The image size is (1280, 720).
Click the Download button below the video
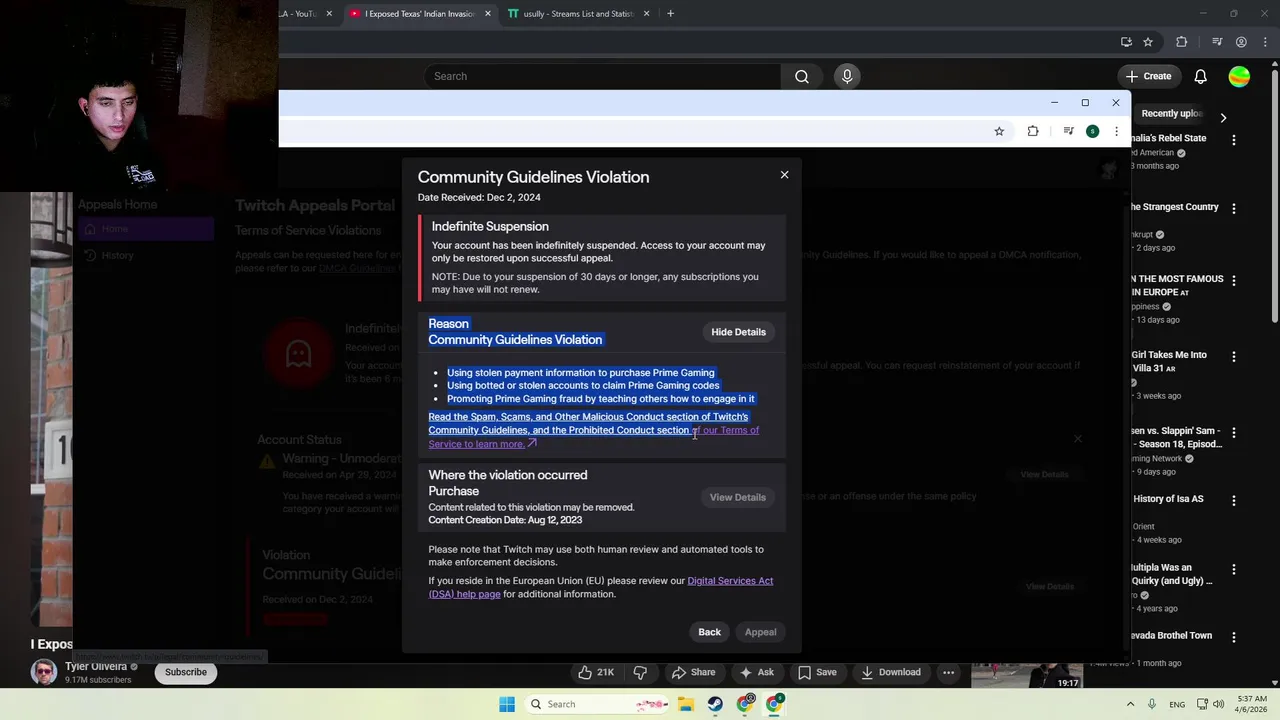click(x=889, y=672)
